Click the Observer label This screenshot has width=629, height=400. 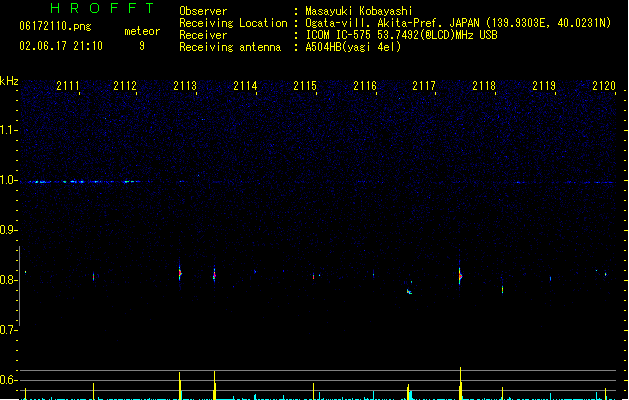point(203,11)
